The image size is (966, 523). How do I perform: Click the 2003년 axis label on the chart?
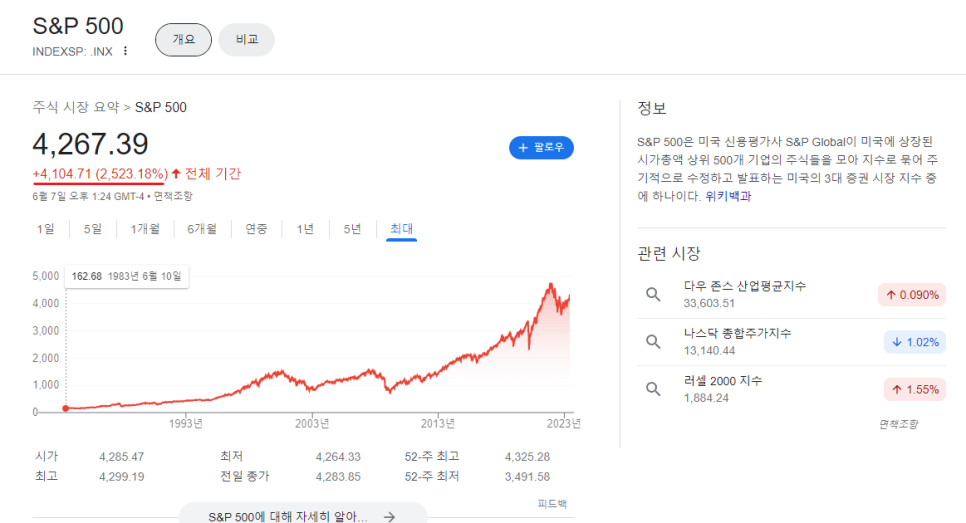click(x=312, y=424)
